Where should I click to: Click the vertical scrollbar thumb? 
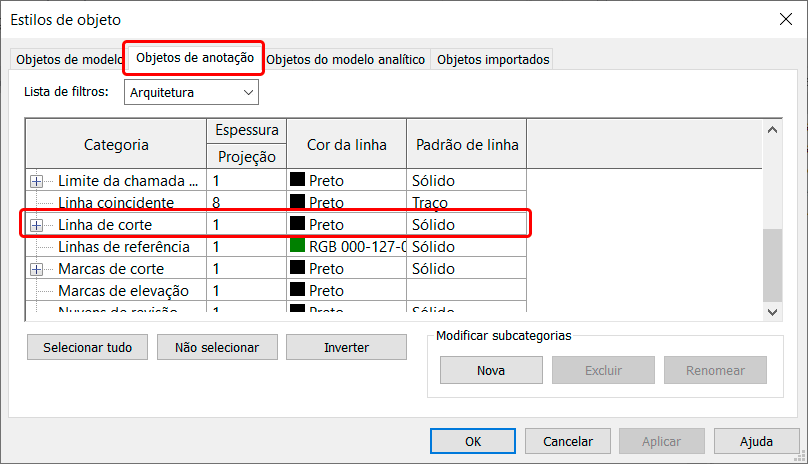click(x=772, y=265)
